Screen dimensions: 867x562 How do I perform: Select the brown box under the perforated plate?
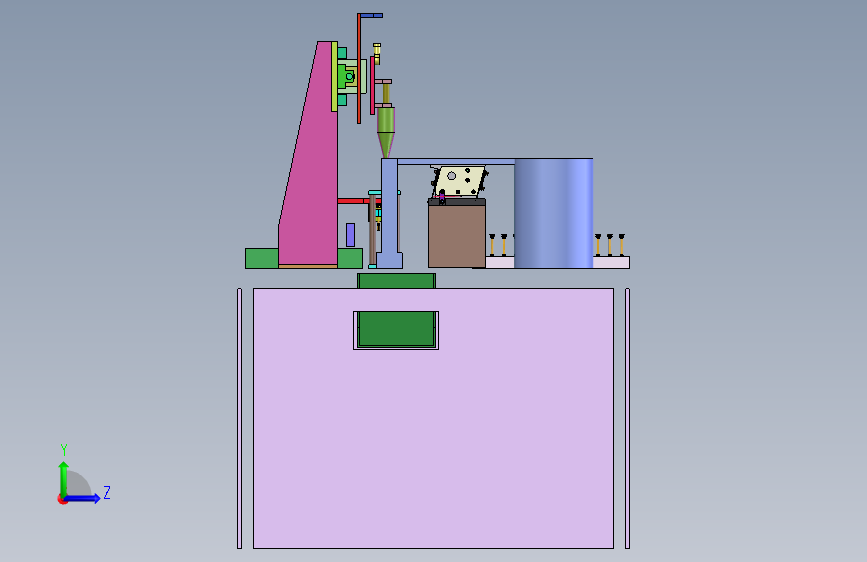[x=457, y=236]
